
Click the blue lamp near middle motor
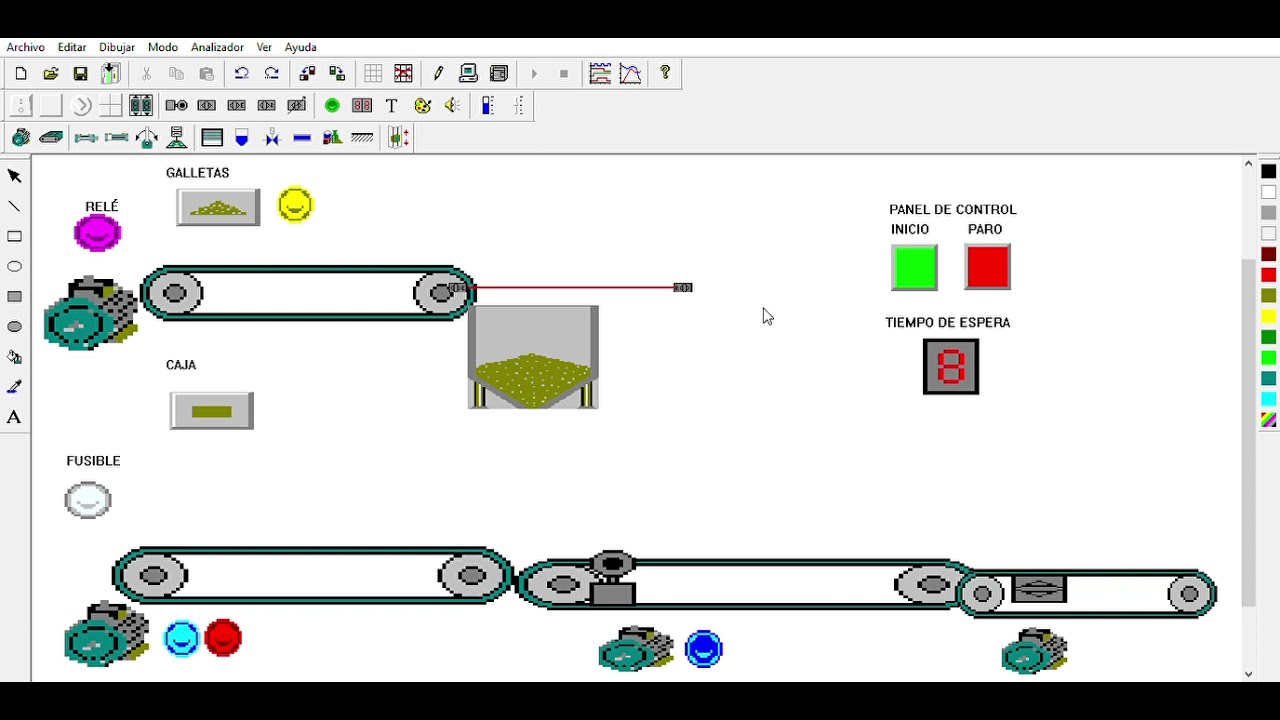coord(704,649)
